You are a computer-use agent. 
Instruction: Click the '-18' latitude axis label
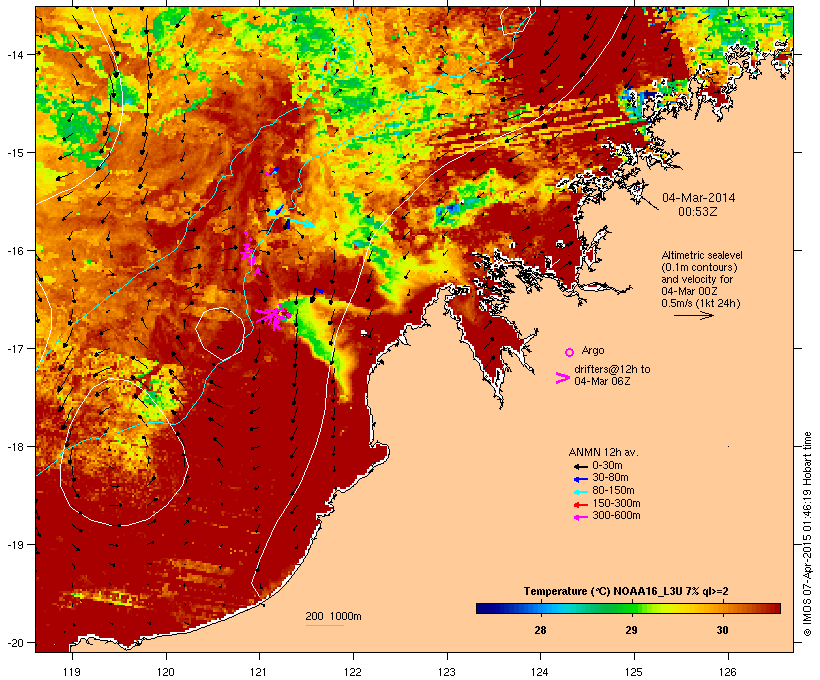tap(14, 446)
